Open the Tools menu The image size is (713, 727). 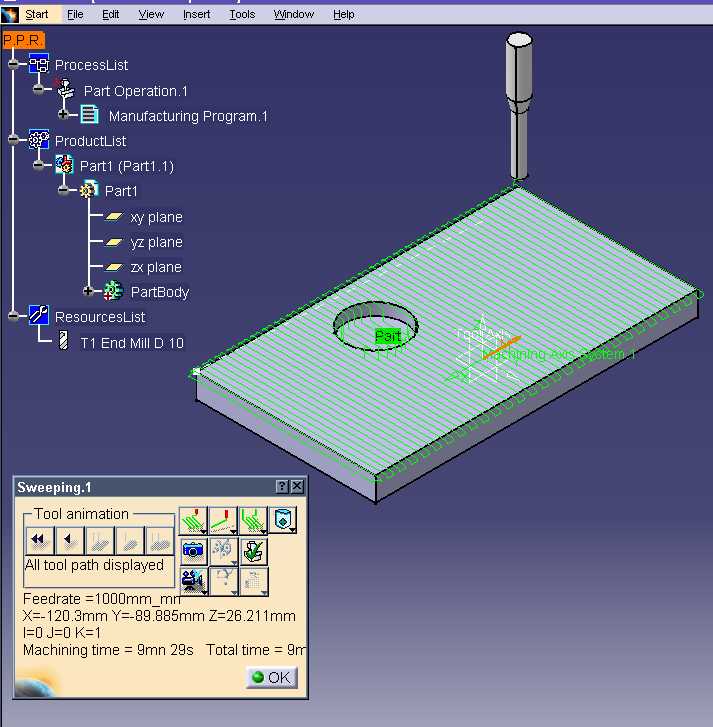pyautogui.click(x=242, y=14)
